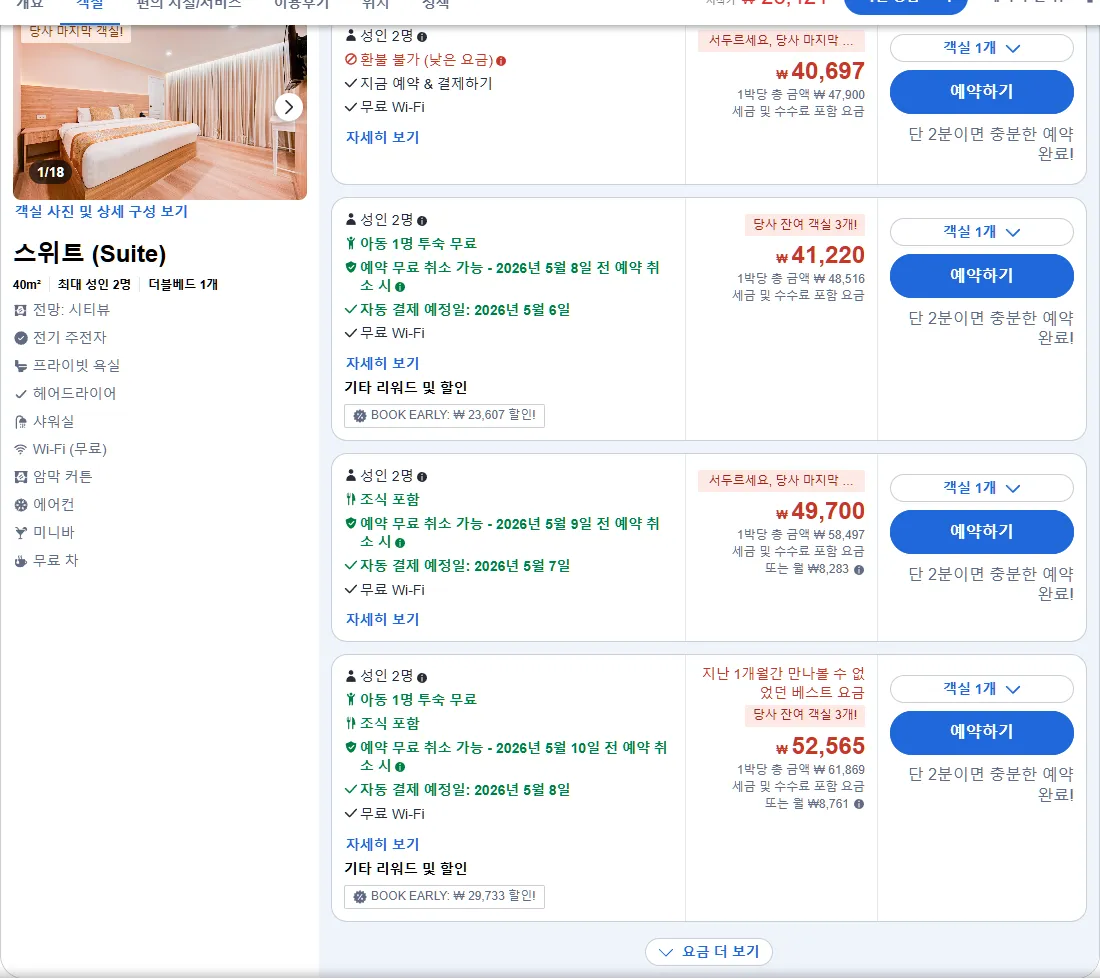
Task: Click the 미니바 cocktail icon
Action: click(x=21, y=533)
